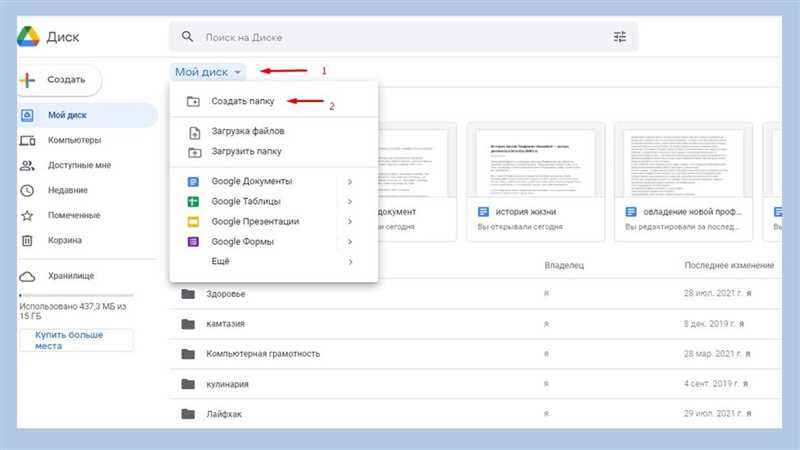Click the new folder icon in menu

[x=193, y=101]
